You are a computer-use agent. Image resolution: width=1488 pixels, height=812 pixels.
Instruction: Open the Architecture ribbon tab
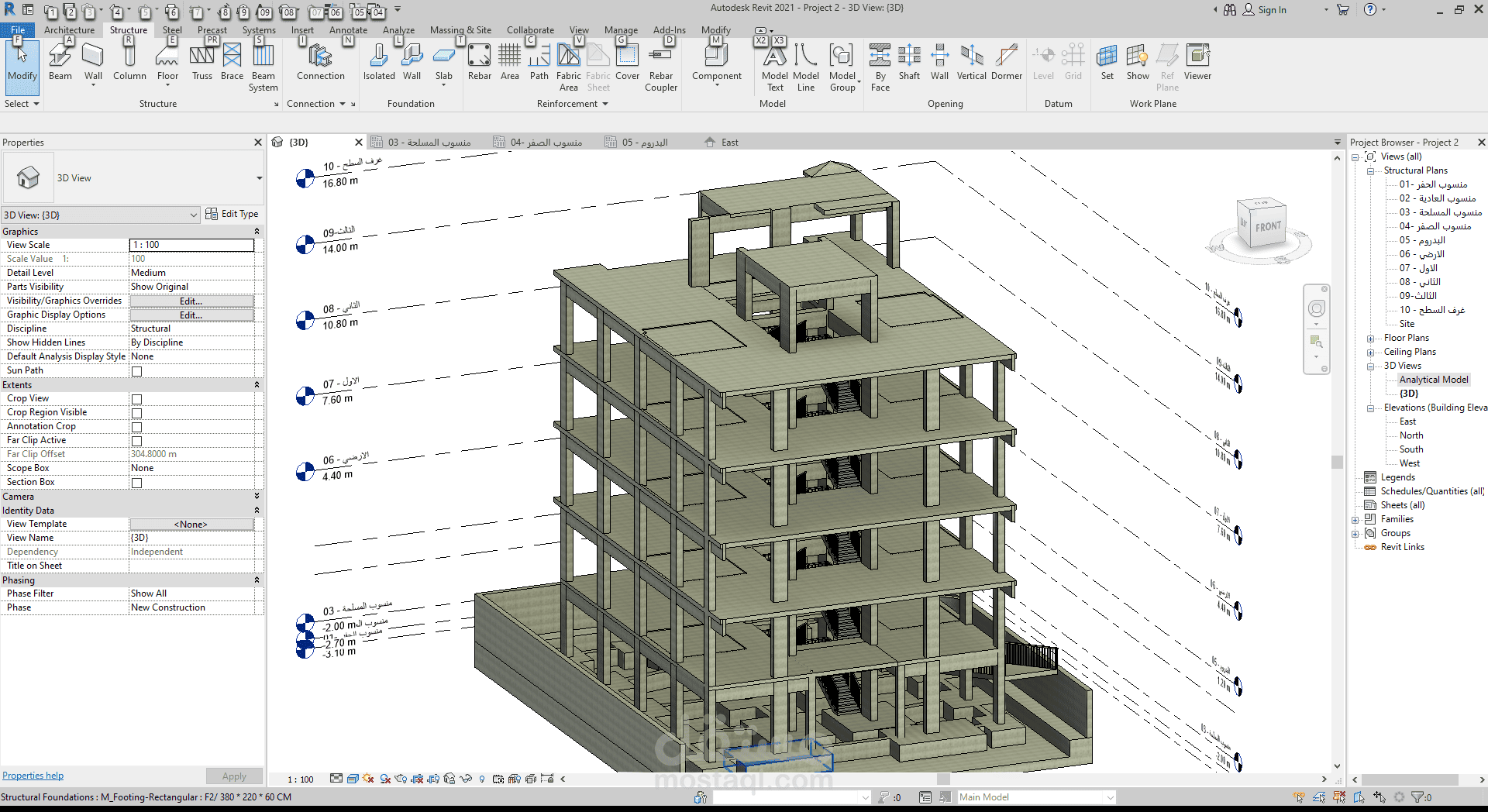(69, 30)
